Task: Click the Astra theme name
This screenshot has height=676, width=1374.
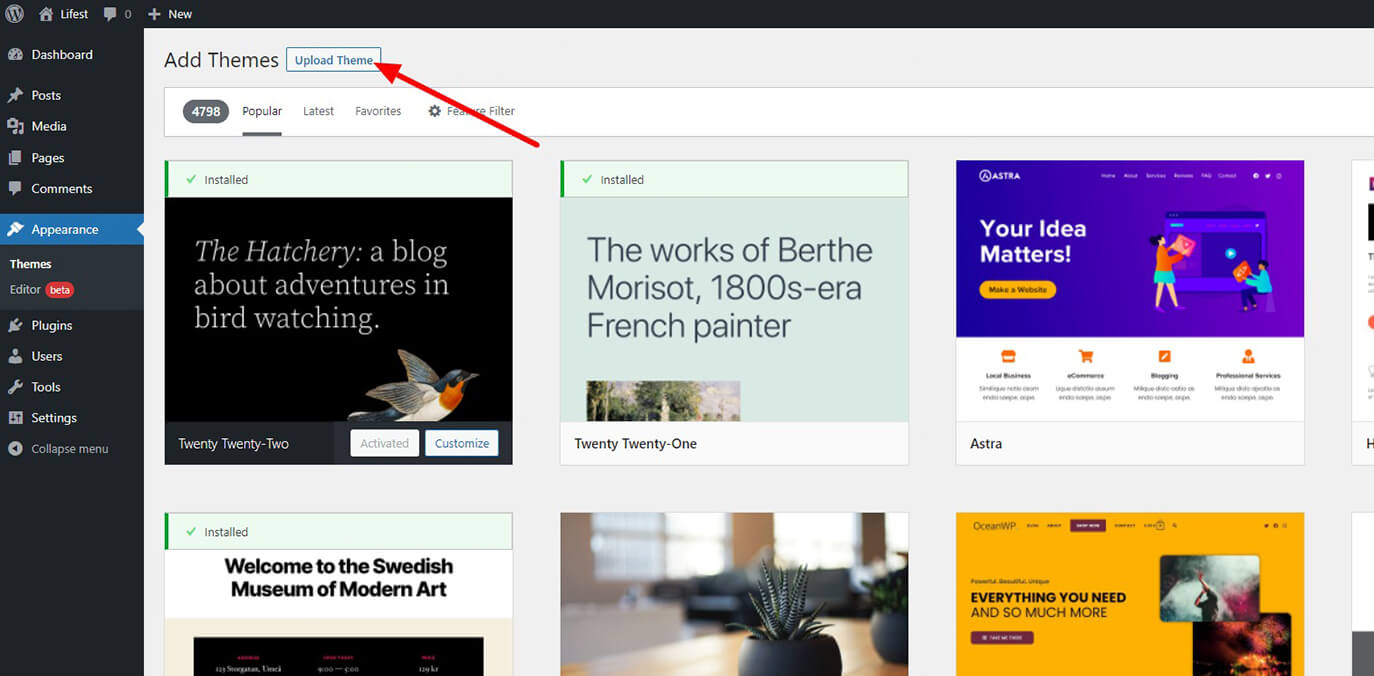Action: tap(986, 443)
